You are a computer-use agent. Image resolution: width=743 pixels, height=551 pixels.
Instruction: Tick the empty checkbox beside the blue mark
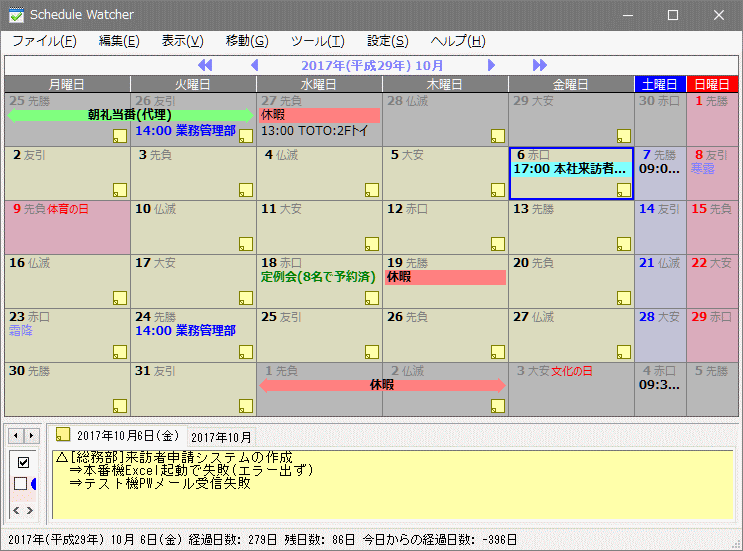coord(20,484)
